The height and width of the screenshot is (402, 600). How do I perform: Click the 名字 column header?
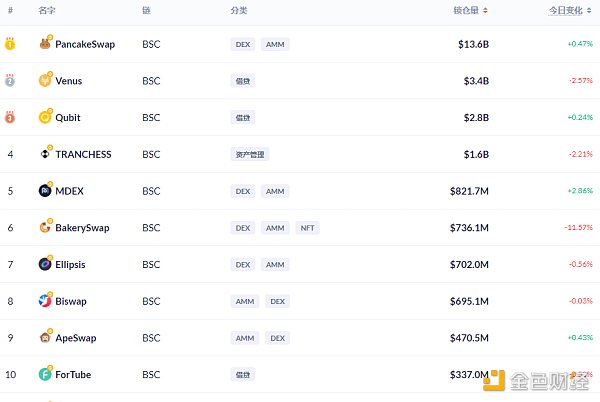tap(46, 10)
